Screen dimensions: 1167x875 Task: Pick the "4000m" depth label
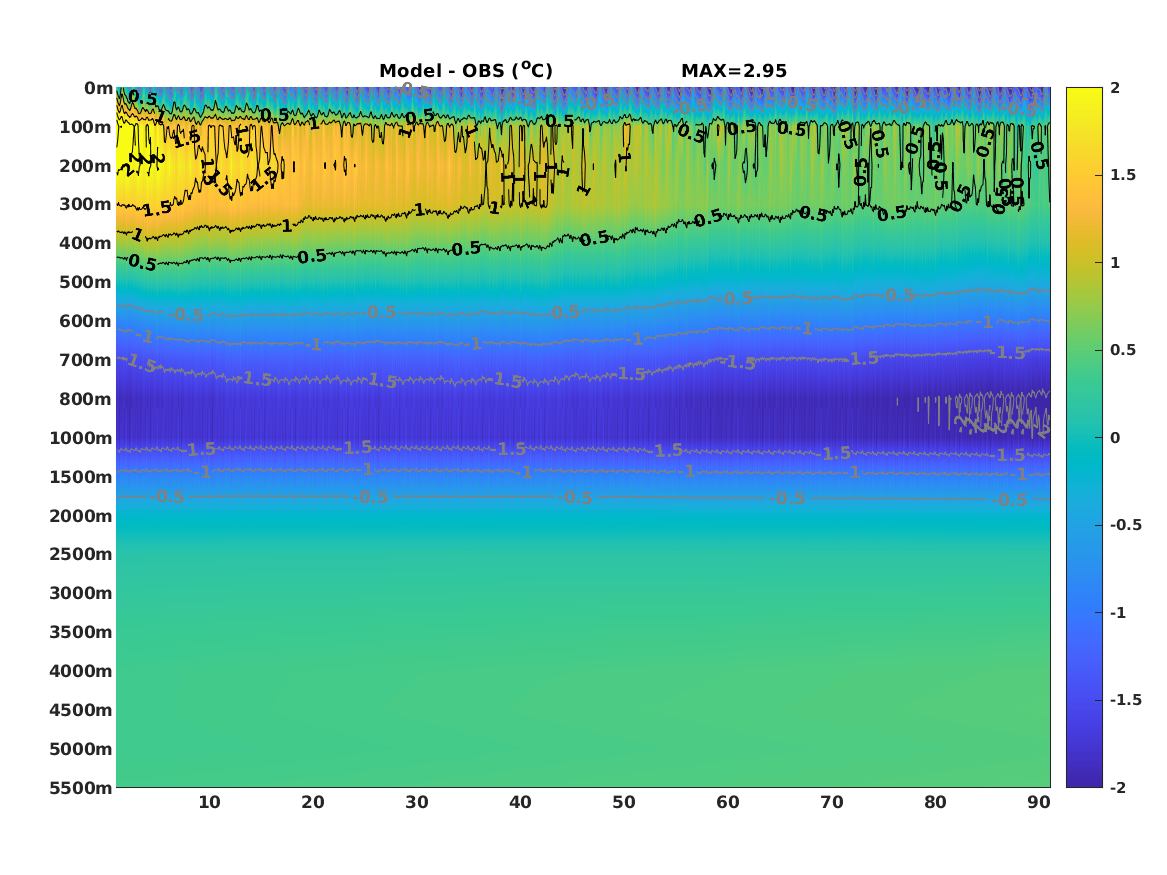point(81,671)
